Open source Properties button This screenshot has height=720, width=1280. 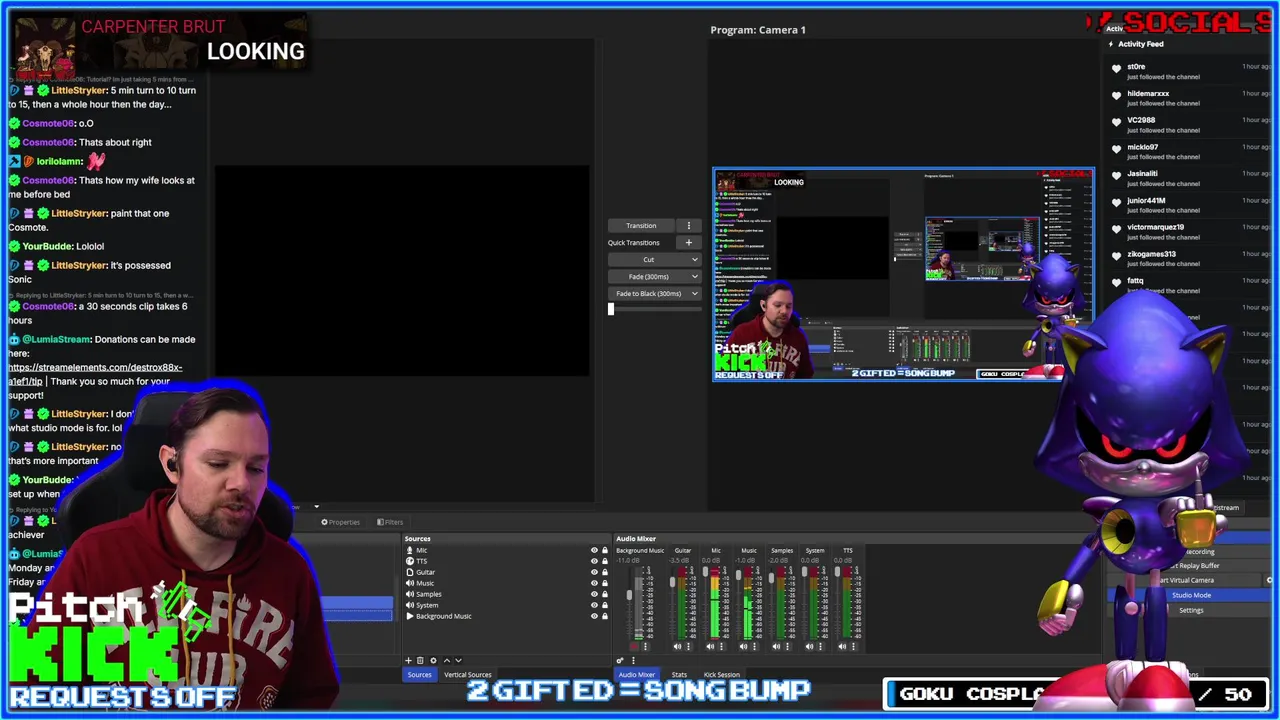(341, 522)
